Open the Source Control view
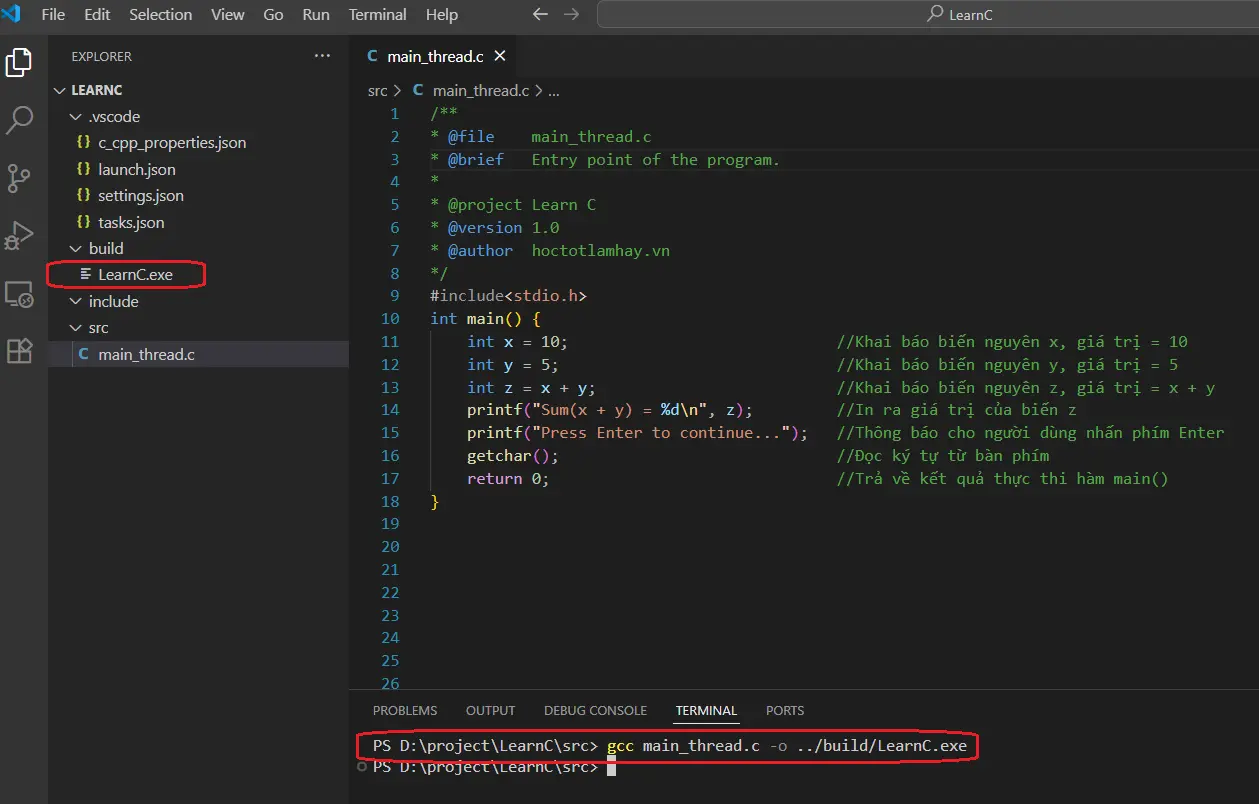Image resolution: width=1259 pixels, height=804 pixels. point(19,179)
